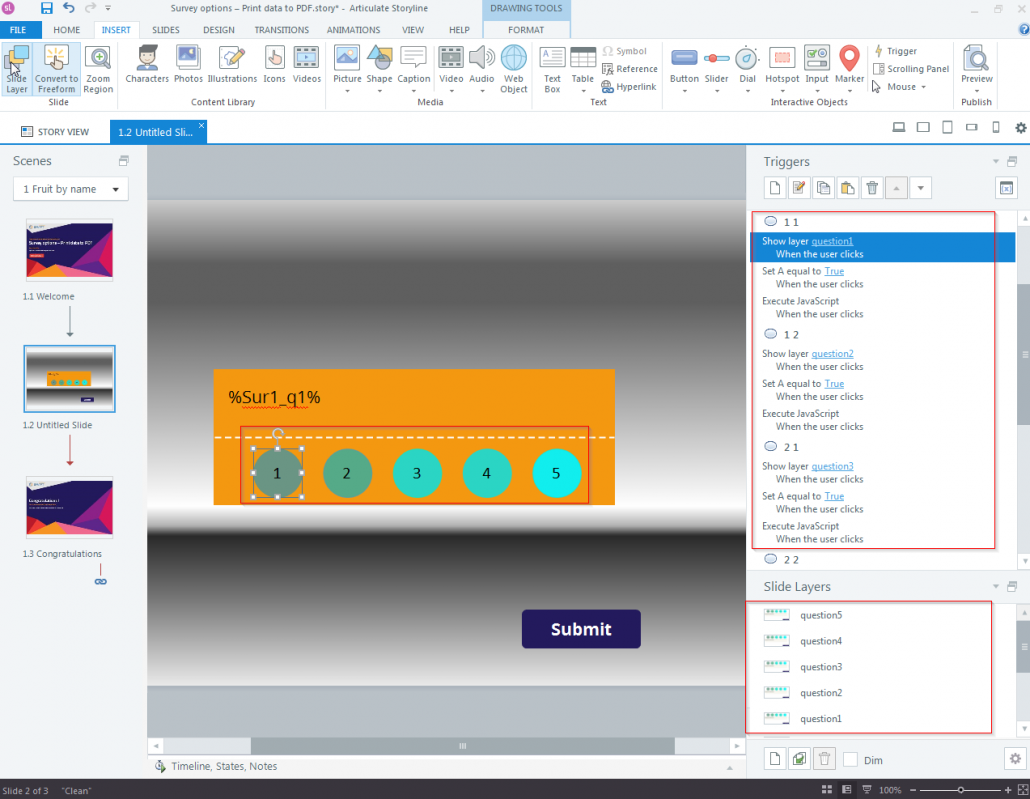Click the question2 layer link in triggers
This screenshot has width=1030, height=799.
[831, 353]
